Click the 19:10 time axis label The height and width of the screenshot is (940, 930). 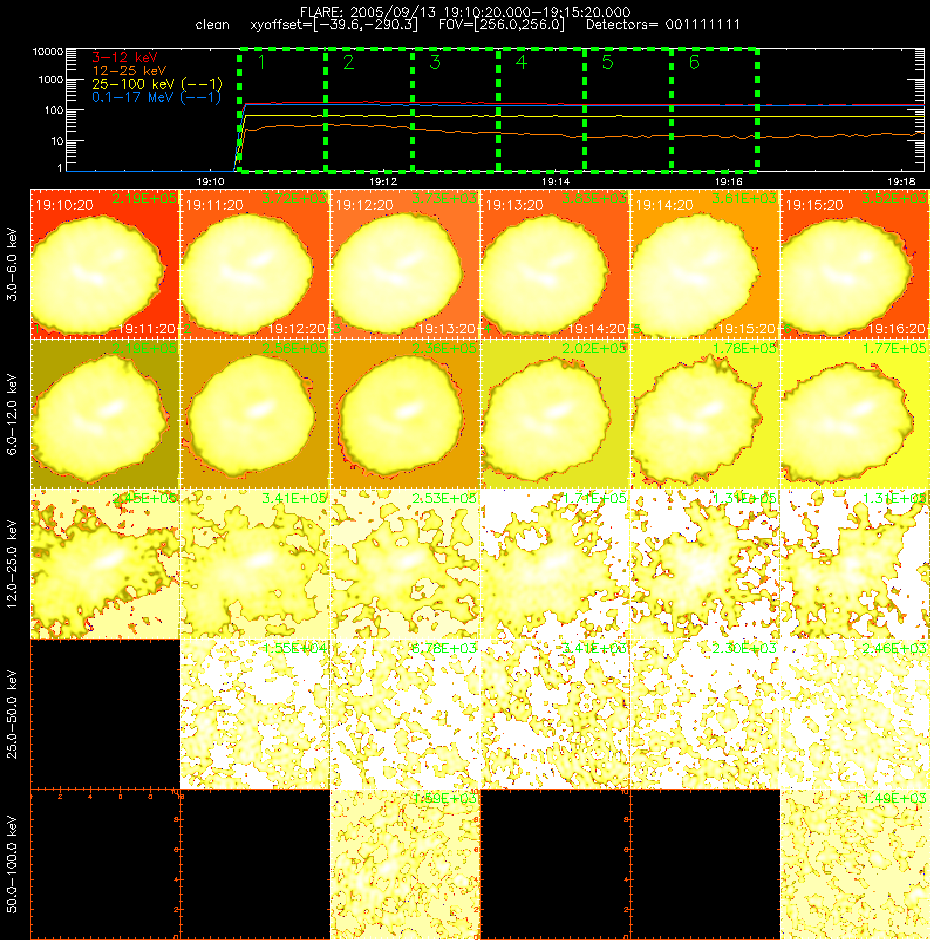coord(210,181)
